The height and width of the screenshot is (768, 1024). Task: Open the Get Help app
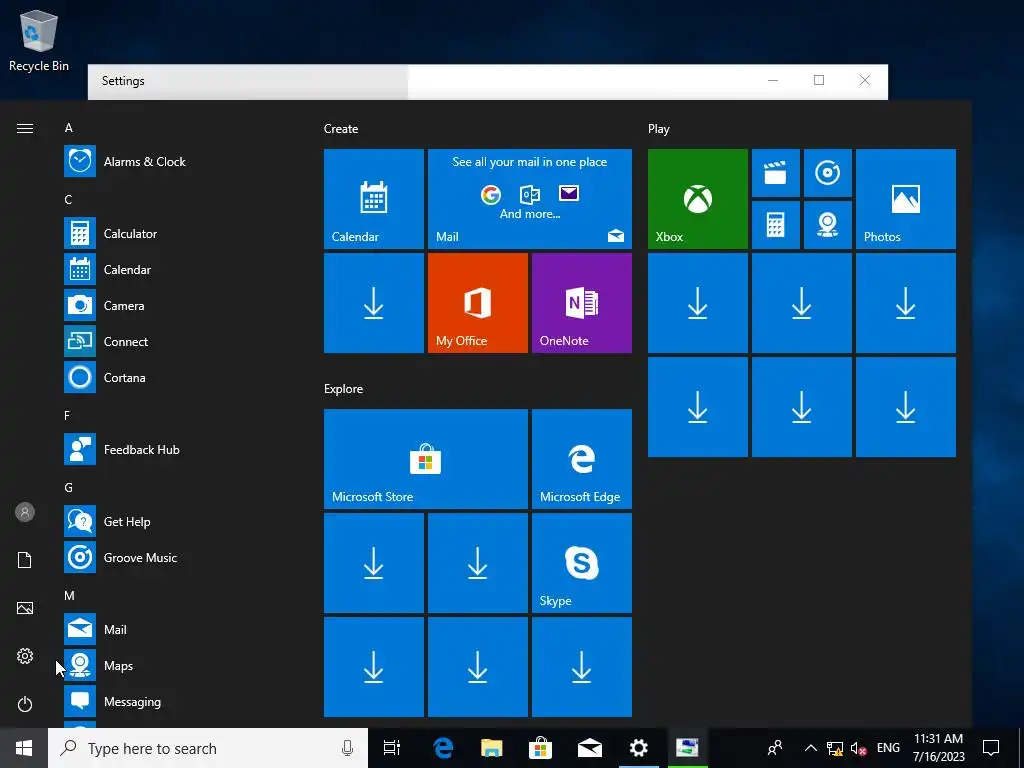coord(176,521)
